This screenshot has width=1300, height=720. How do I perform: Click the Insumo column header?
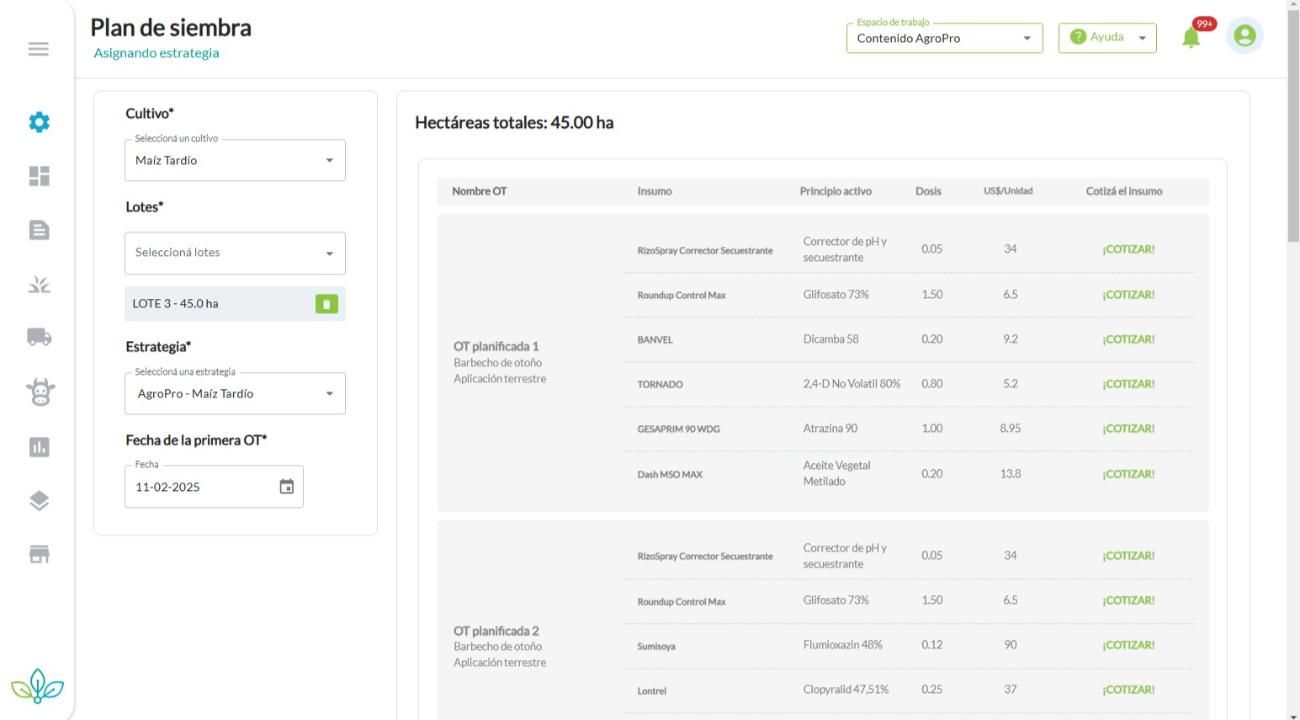tap(654, 191)
